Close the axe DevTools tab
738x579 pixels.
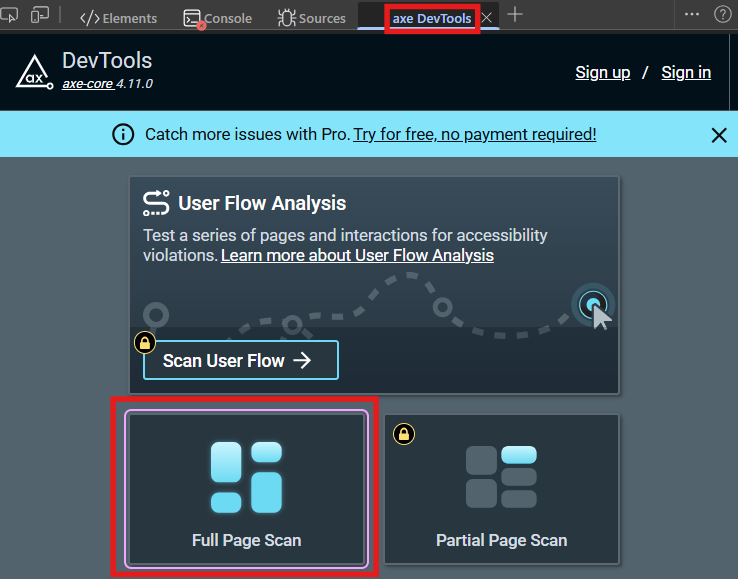tap(487, 18)
